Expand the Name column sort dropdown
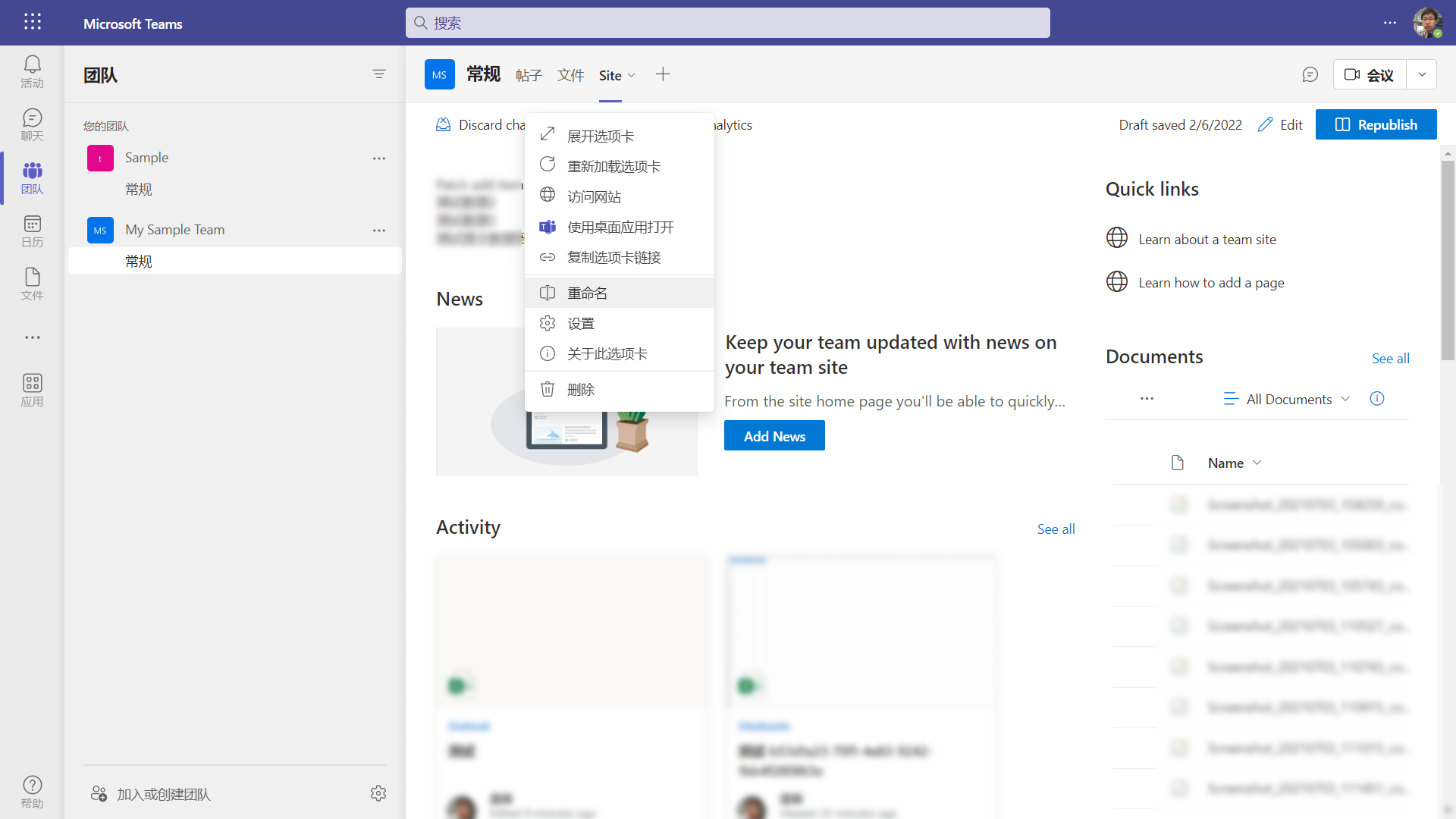 1257,463
